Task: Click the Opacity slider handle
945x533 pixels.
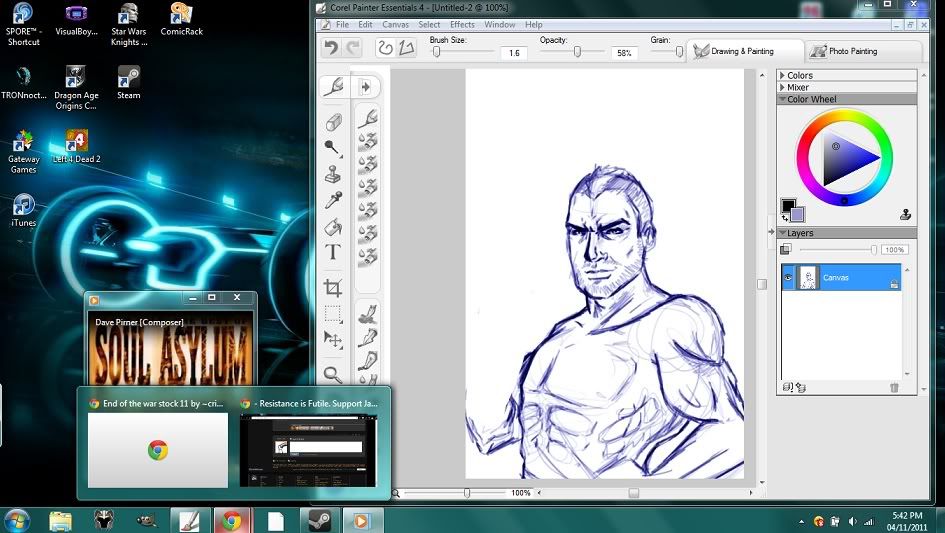Action: [x=577, y=52]
